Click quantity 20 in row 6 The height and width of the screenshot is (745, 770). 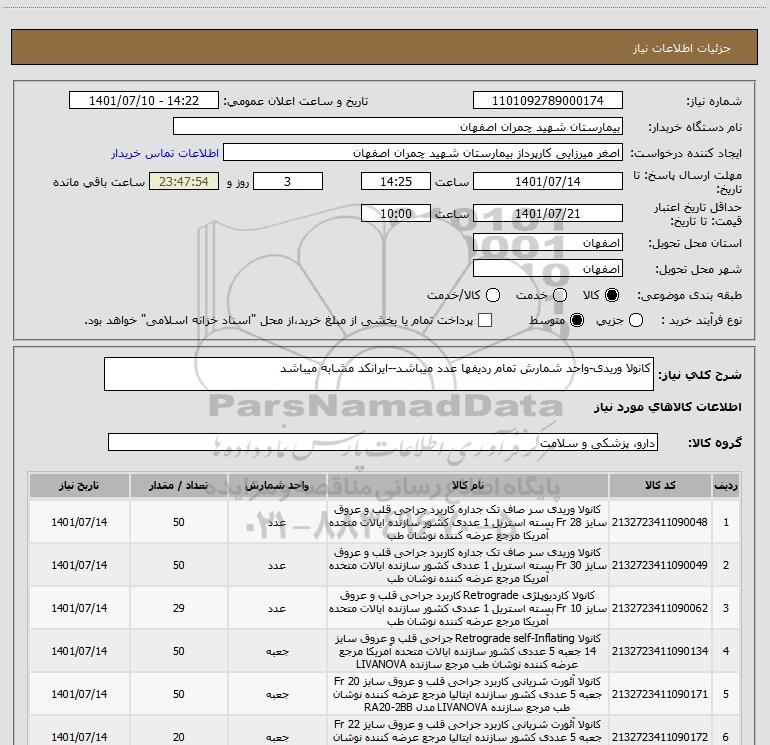(x=179, y=737)
